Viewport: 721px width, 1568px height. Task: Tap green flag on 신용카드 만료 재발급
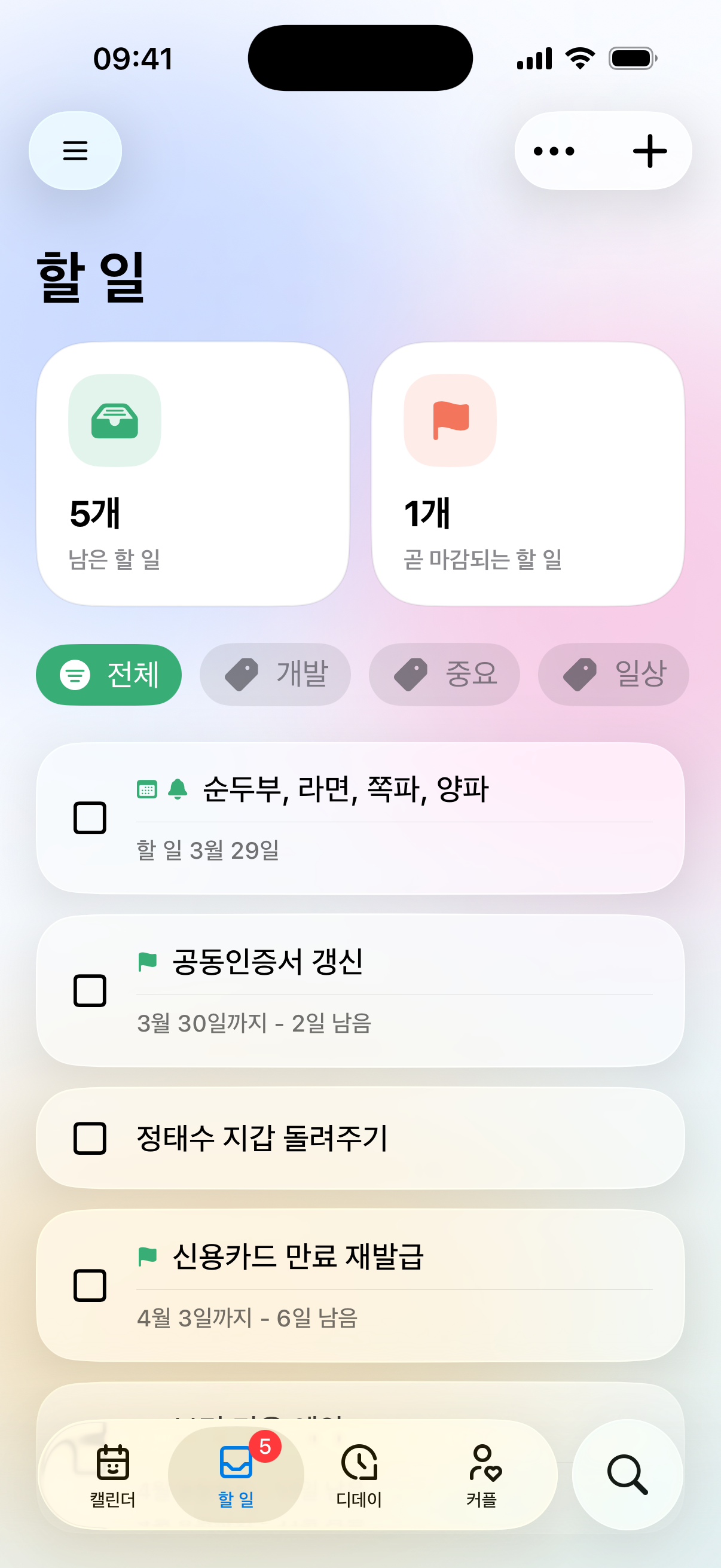(147, 1256)
